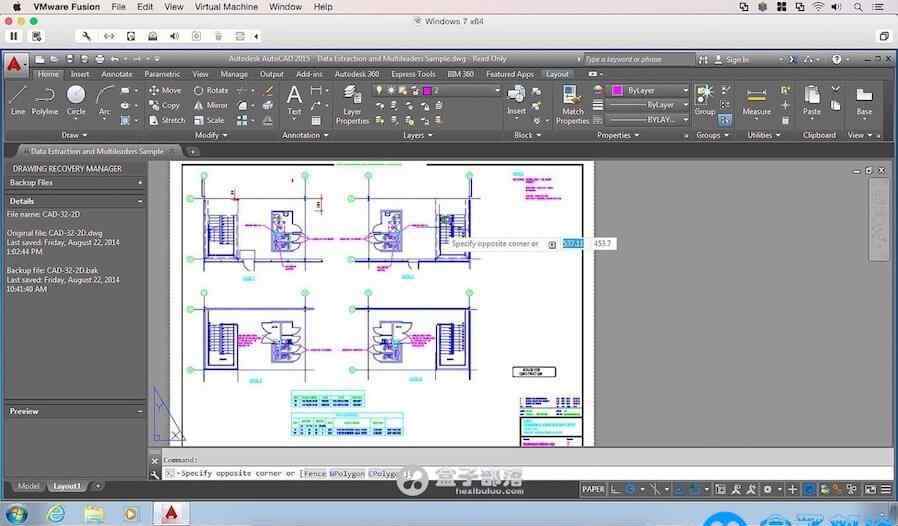
Task: Open the Customization menu icon in the status bar
Action: pyautogui.click(x=886, y=489)
